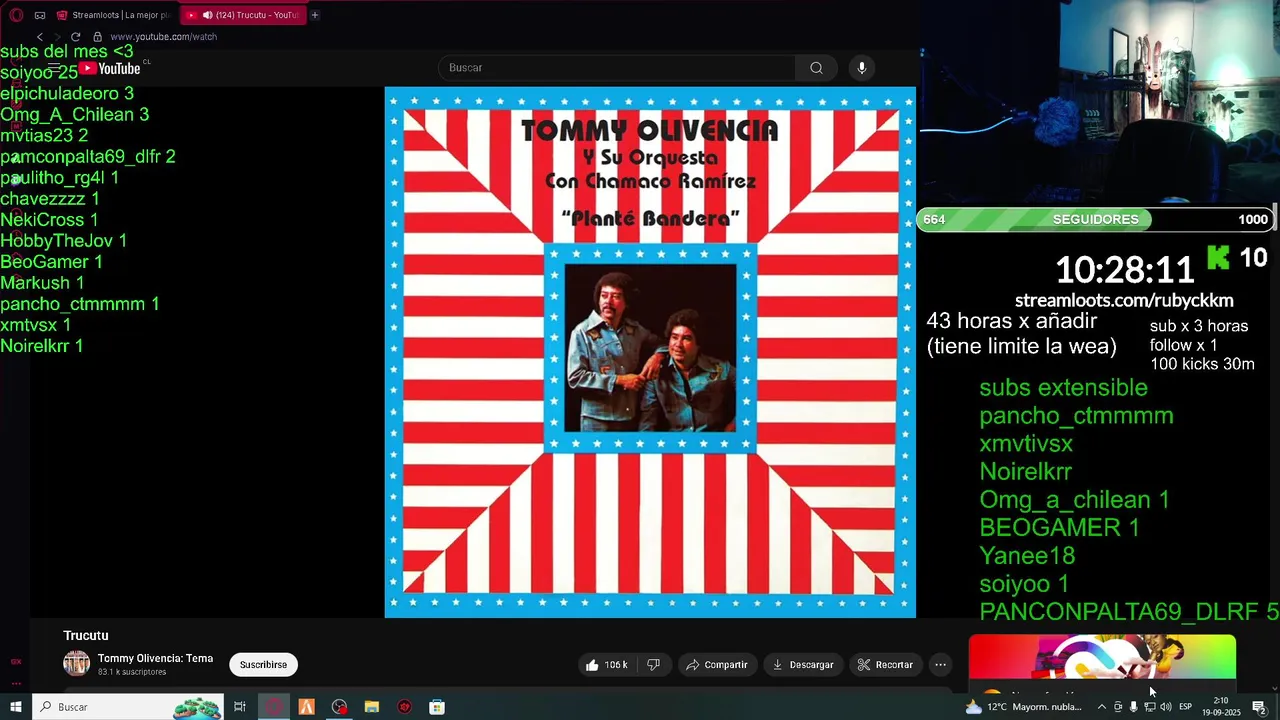Open the tab islands icon beside Opera logo

40,15
